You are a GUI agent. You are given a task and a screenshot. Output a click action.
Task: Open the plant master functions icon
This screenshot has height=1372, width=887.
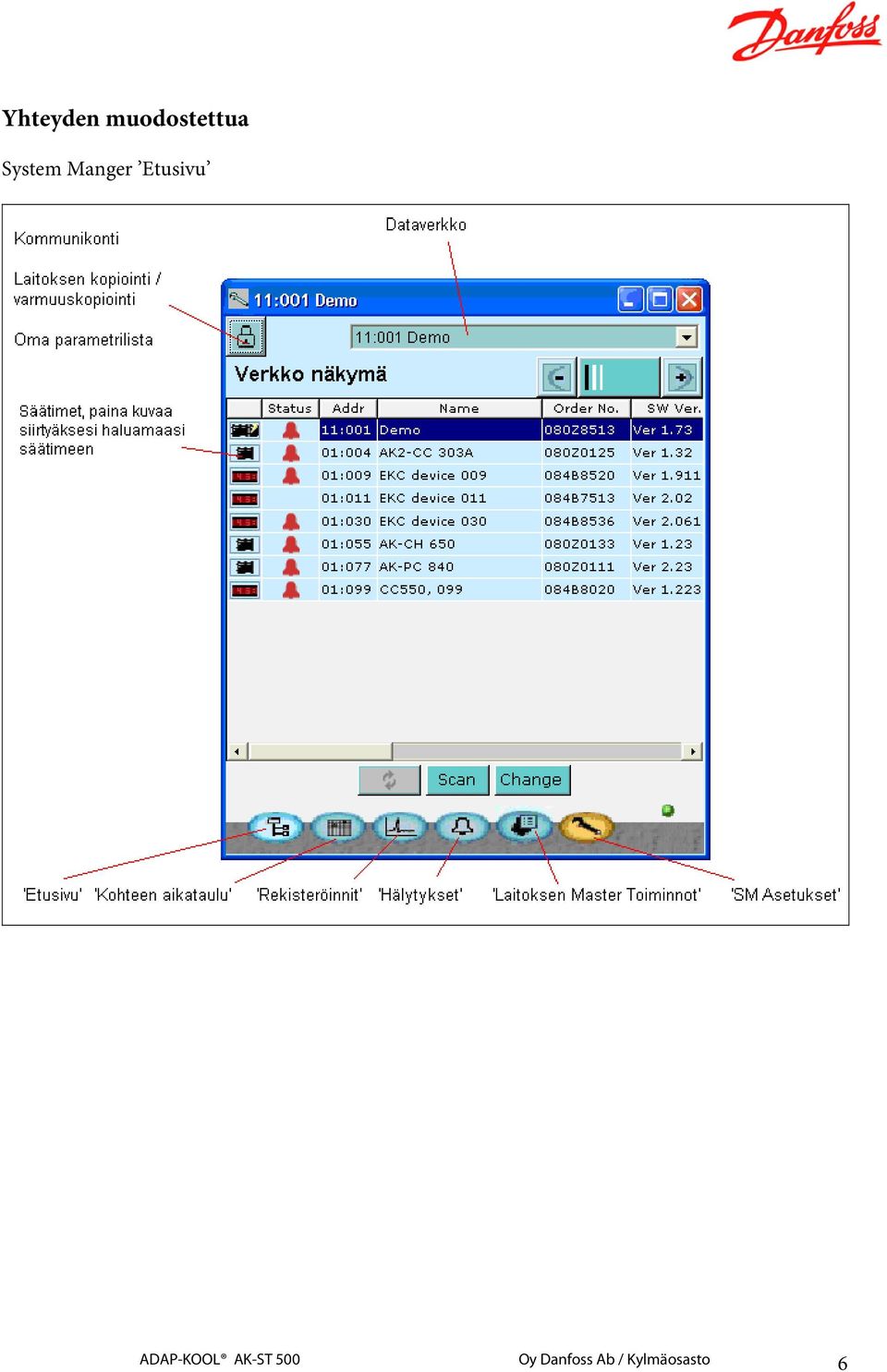[x=524, y=825]
